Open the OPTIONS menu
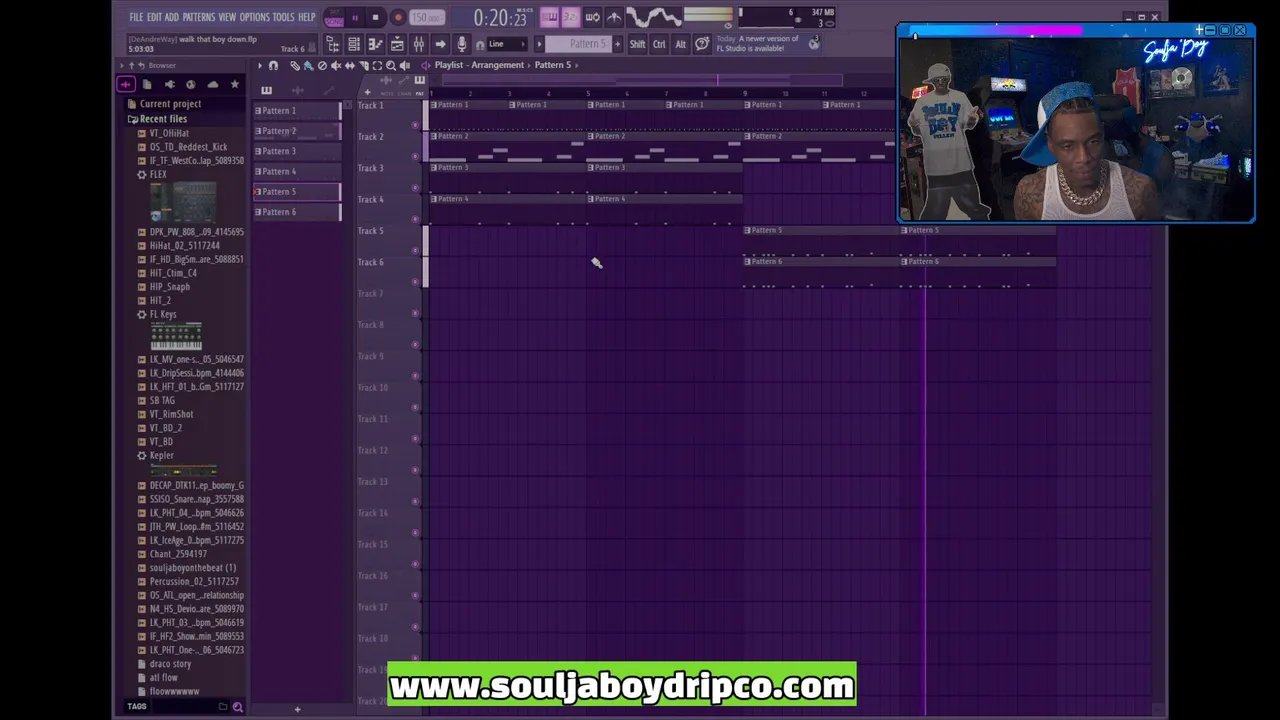1280x720 pixels. click(255, 17)
